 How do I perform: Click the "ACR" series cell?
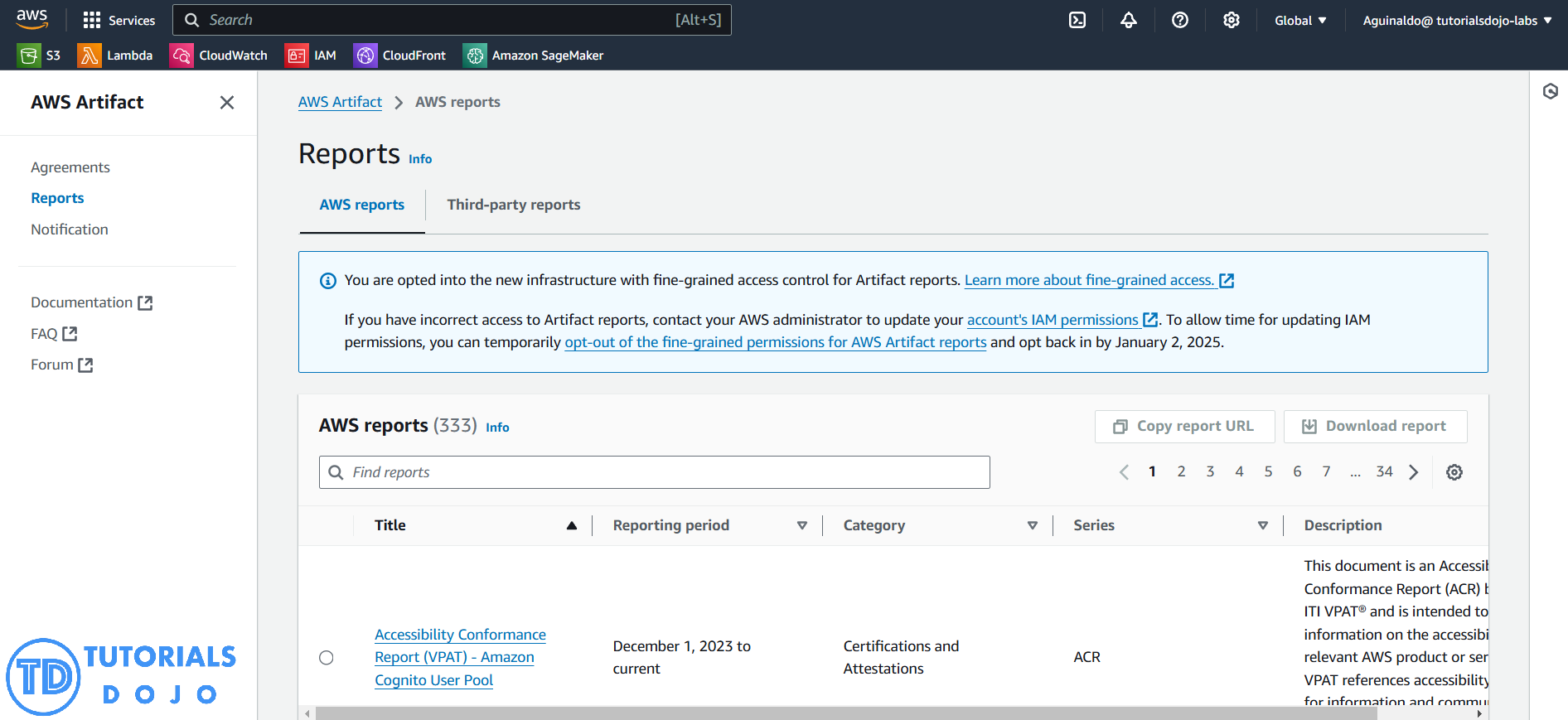(x=1086, y=657)
